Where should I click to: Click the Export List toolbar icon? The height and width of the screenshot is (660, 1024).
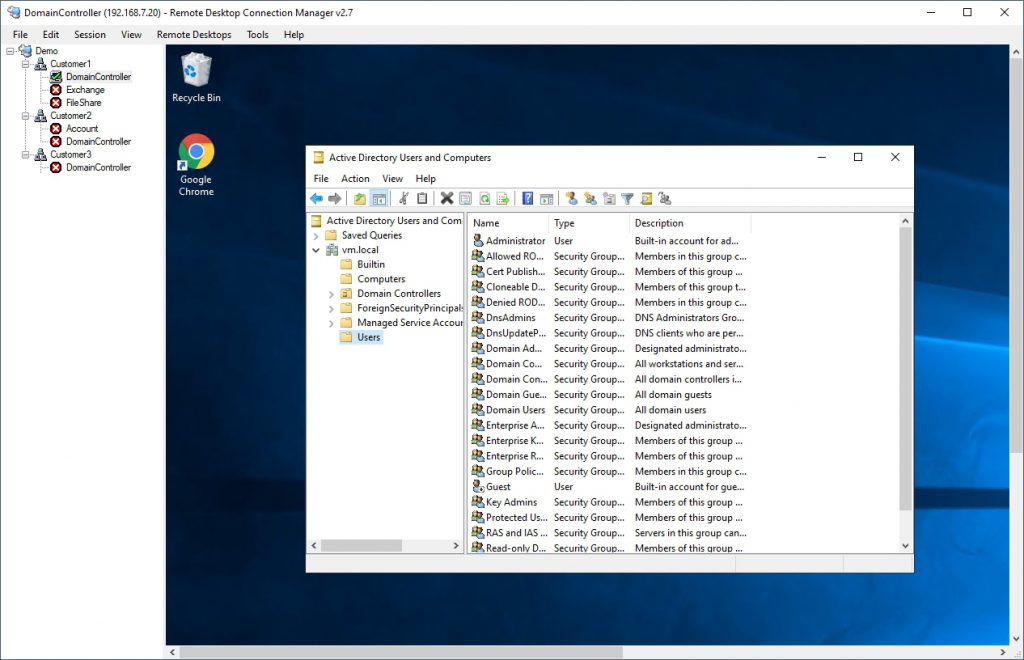pos(504,197)
